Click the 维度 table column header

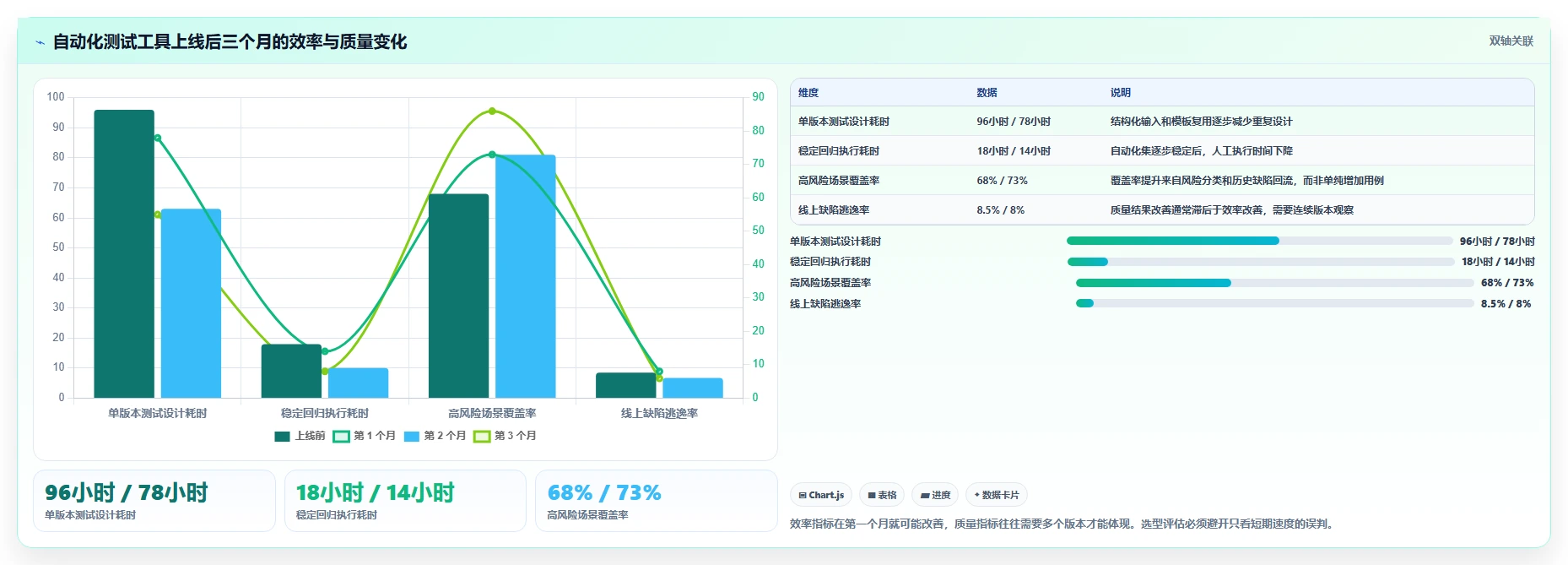coord(808,93)
